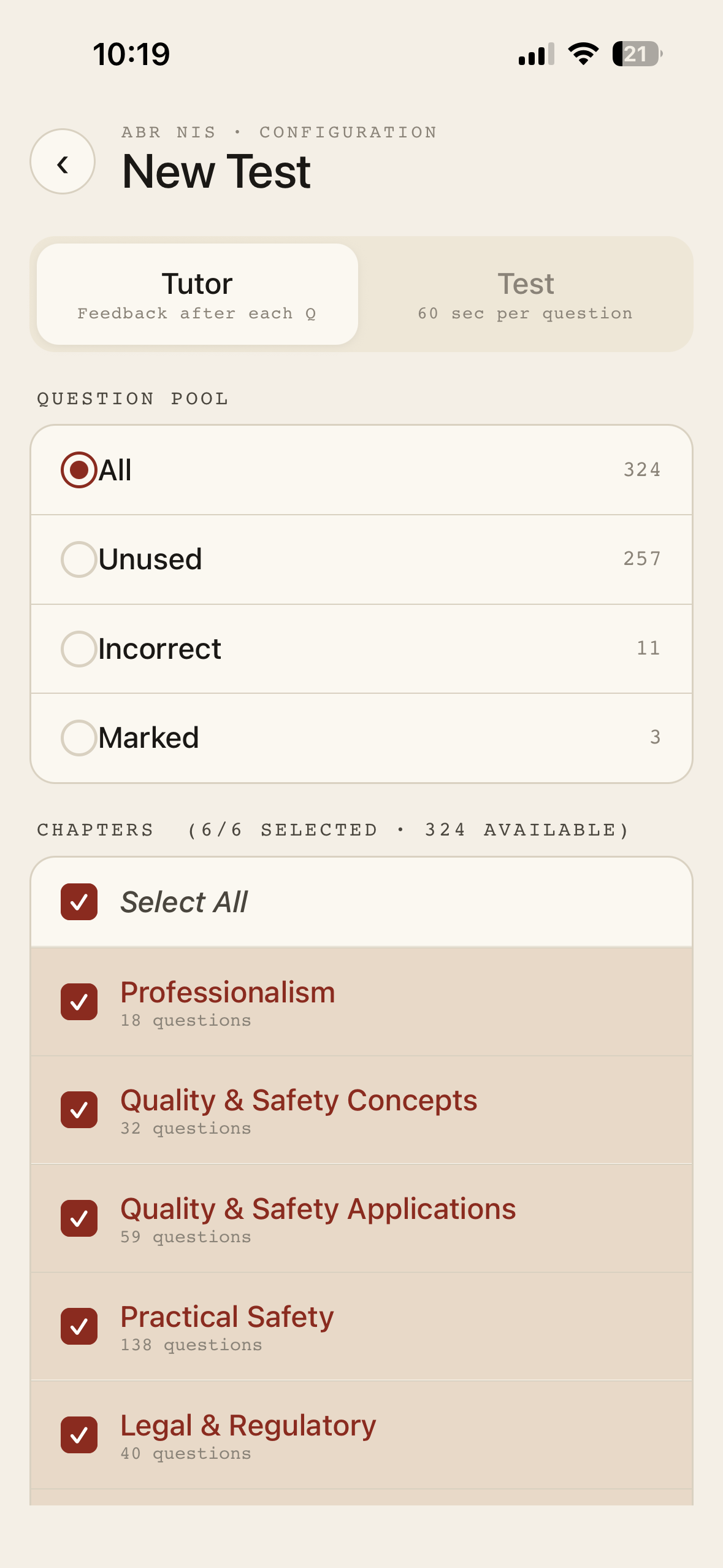
Task: Navigate back with the chevron button
Action: point(62,163)
